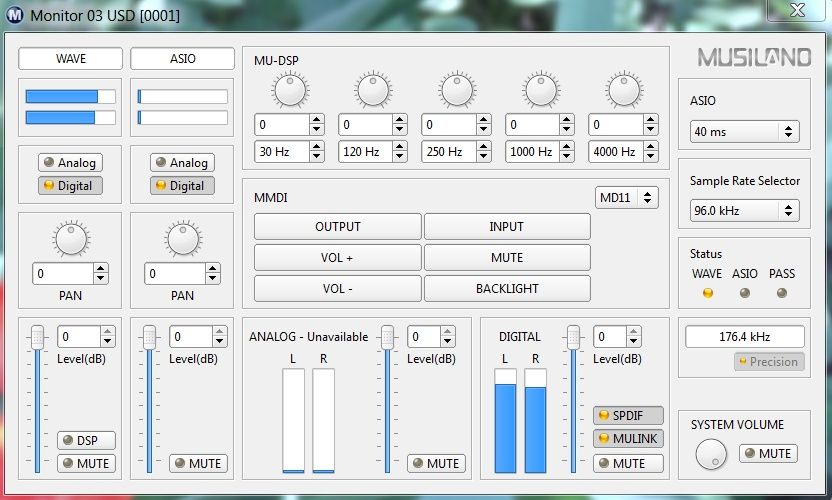Click the DIGITAL level fader handle
Screen dimensions: 832x500
point(573,338)
